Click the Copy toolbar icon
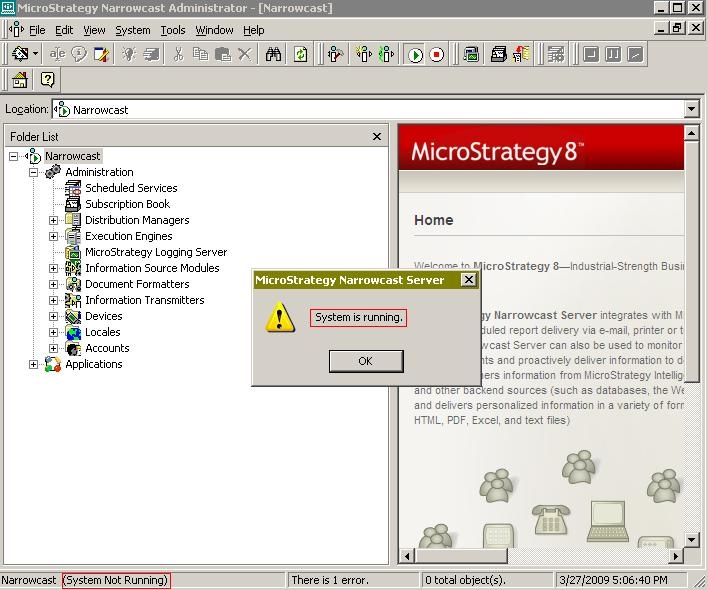 tap(200, 54)
